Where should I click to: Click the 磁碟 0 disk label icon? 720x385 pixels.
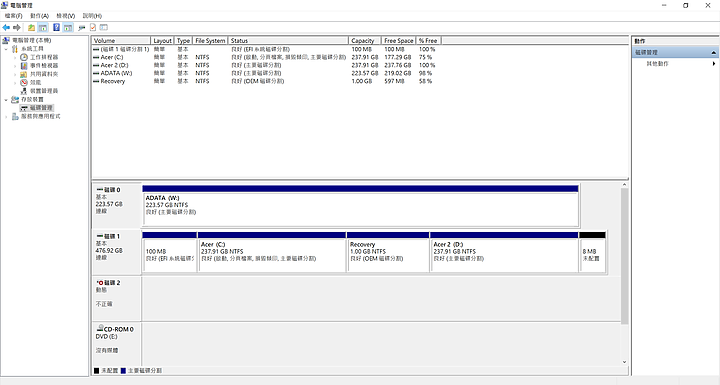[99, 189]
